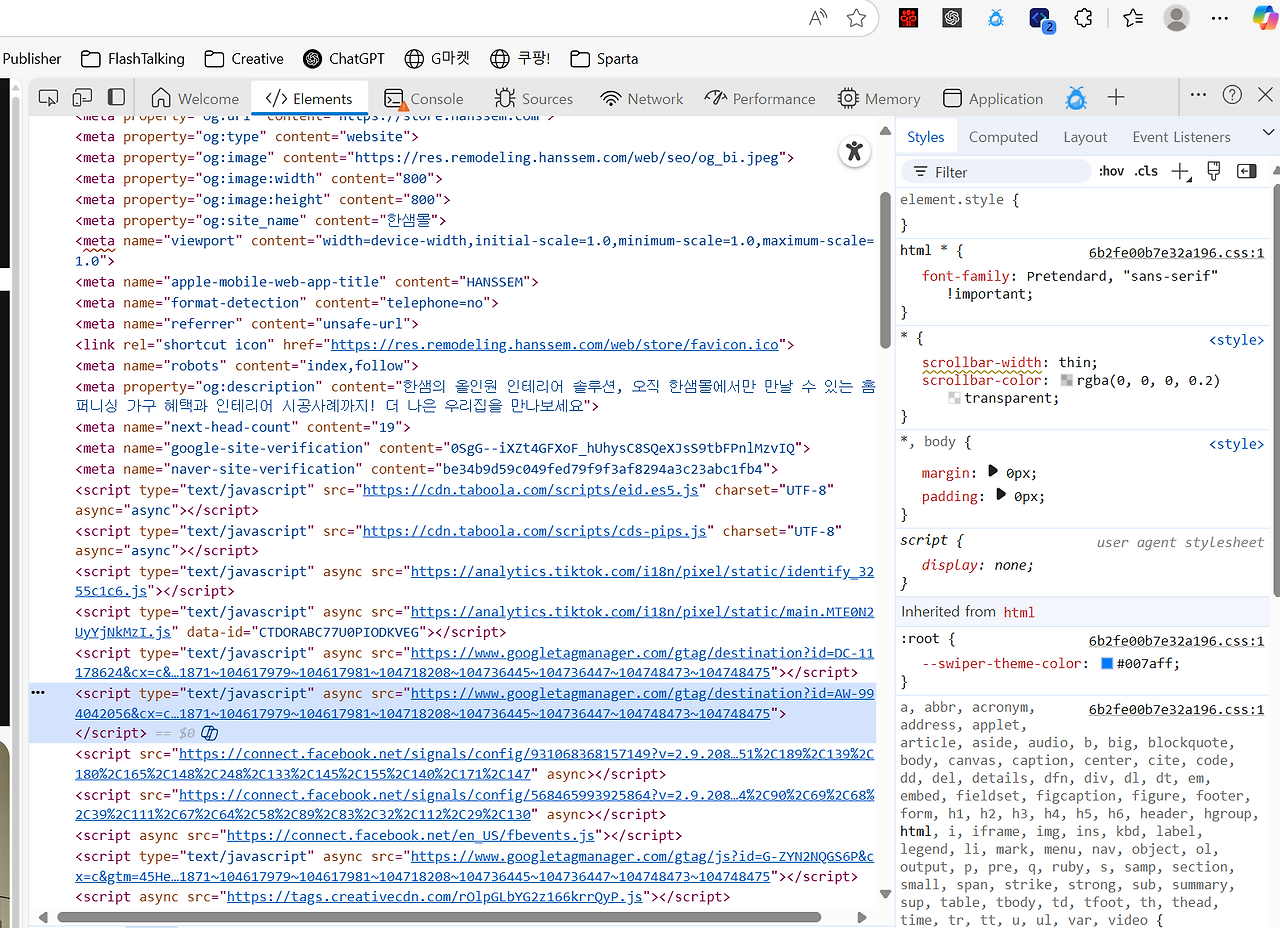
Task: Click the Elements panel horizontal scrollbar thumb
Action: coord(439,916)
